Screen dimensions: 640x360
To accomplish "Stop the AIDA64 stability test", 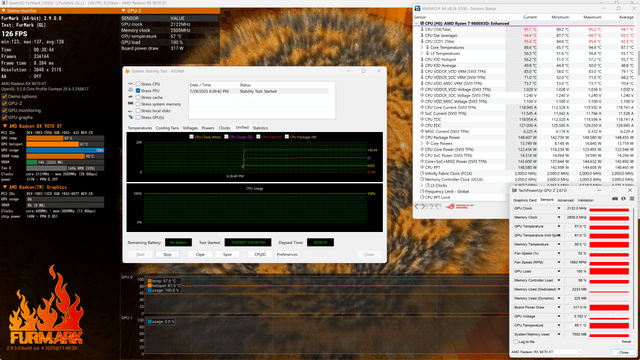I will 167,254.
